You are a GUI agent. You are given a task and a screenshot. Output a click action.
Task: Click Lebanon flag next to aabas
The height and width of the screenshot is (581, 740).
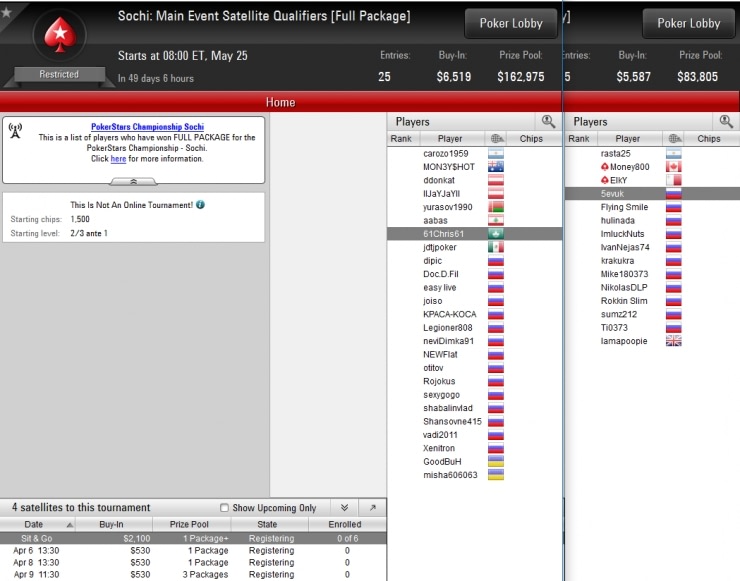pos(496,220)
